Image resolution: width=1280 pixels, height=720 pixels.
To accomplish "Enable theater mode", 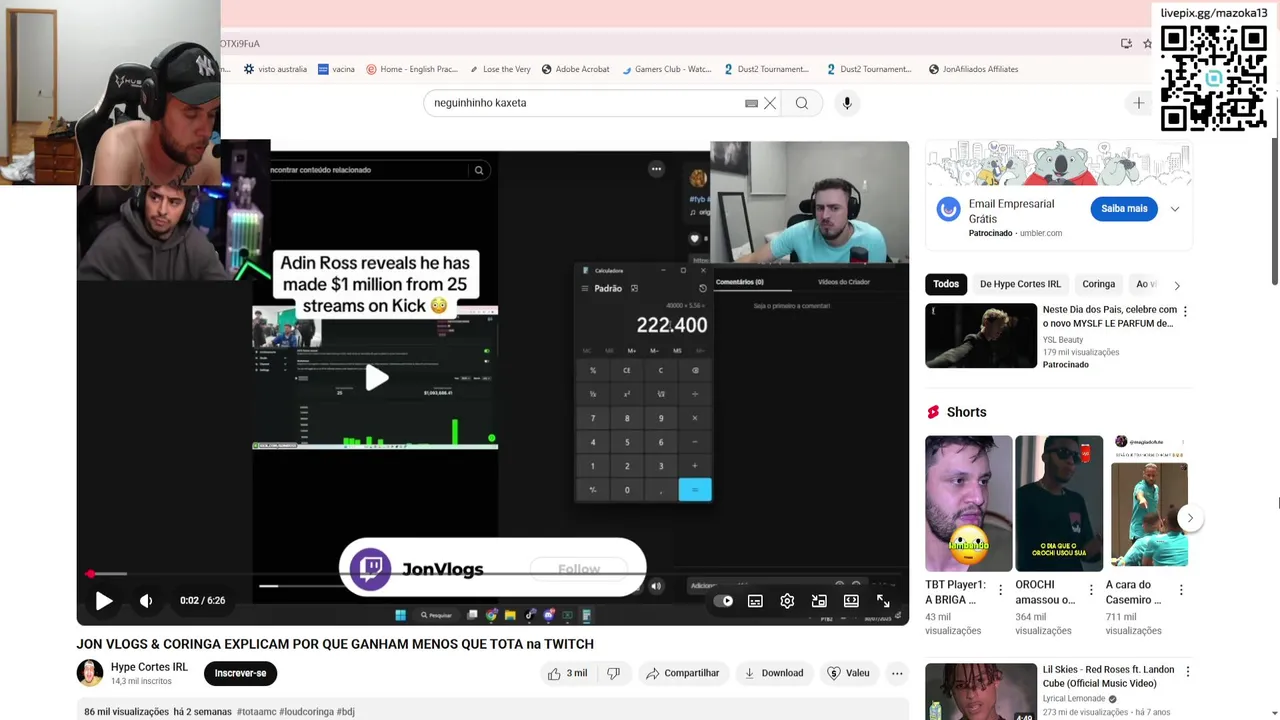I will click(851, 601).
